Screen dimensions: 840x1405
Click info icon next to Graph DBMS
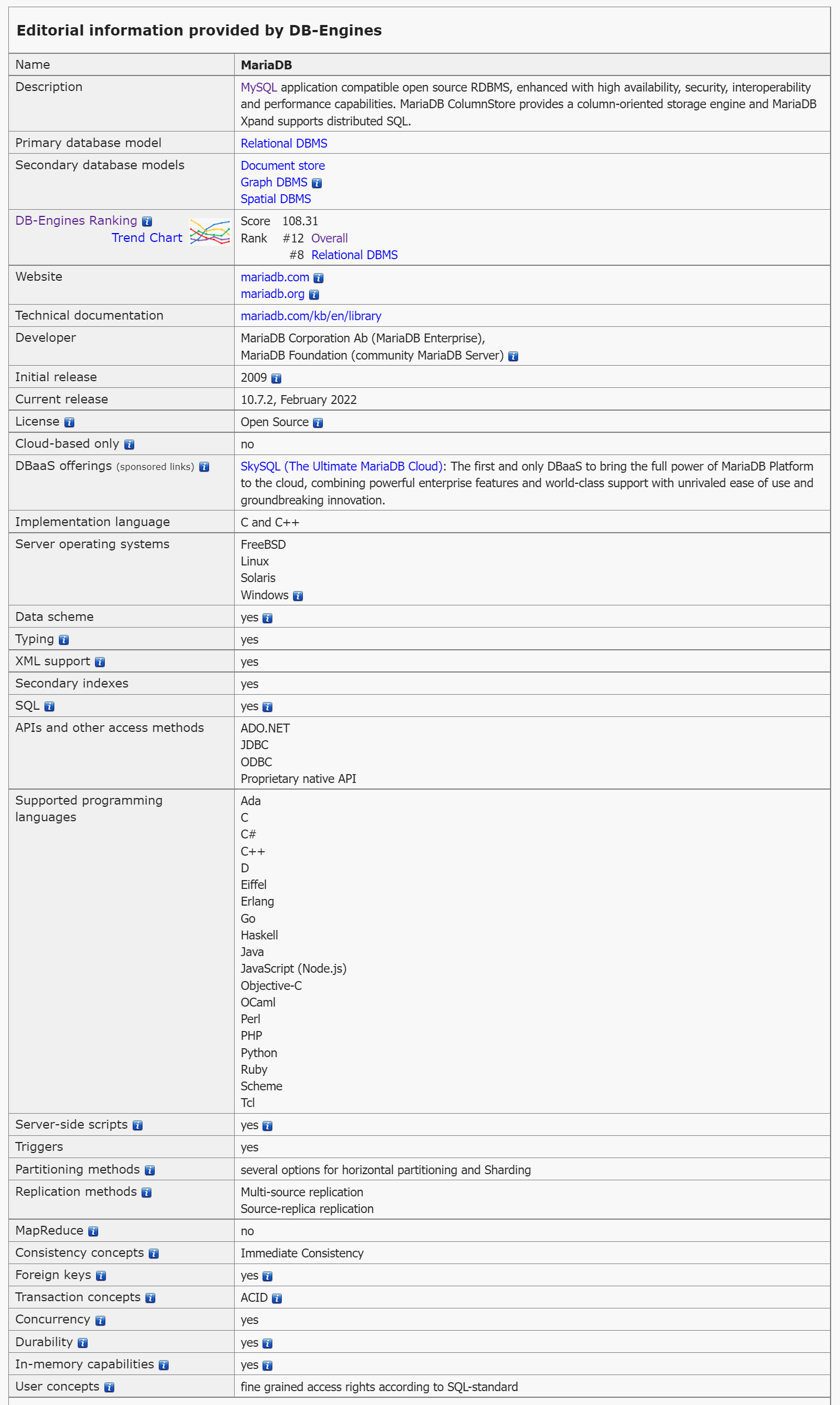pyautogui.click(x=317, y=183)
